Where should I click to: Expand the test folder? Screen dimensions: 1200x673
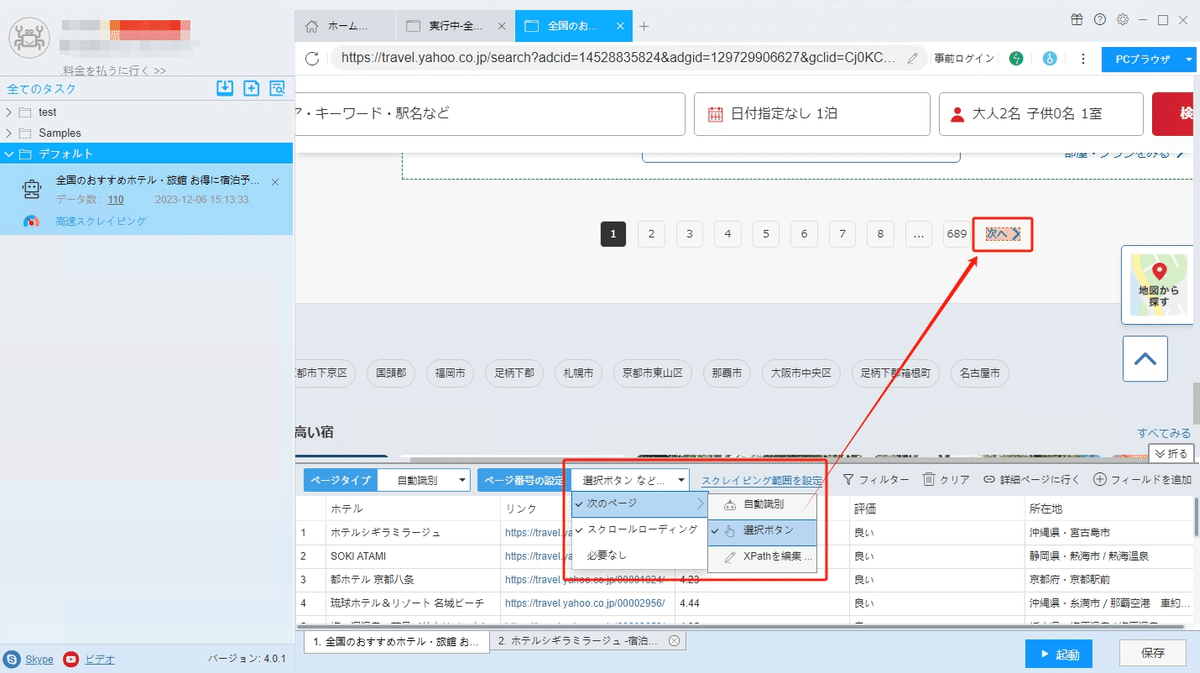pyautogui.click(x=9, y=112)
